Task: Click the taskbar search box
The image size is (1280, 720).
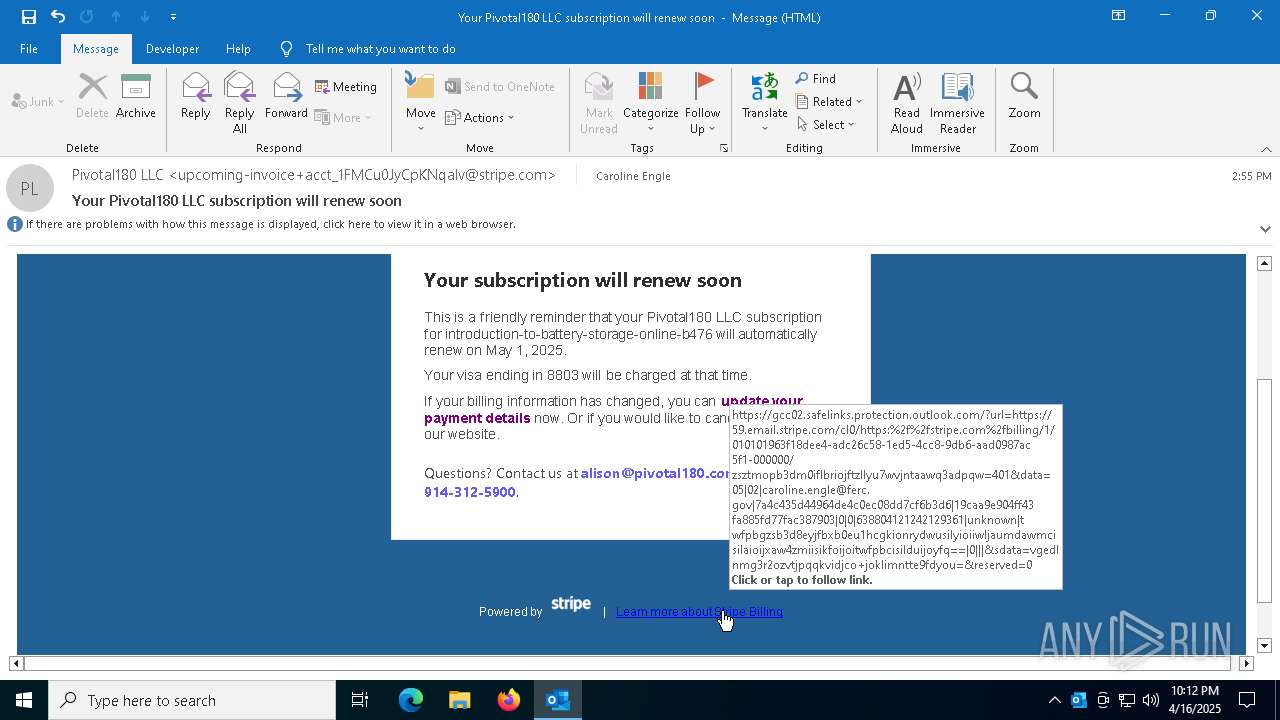Action: pyautogui.click(x=192, y=700)
